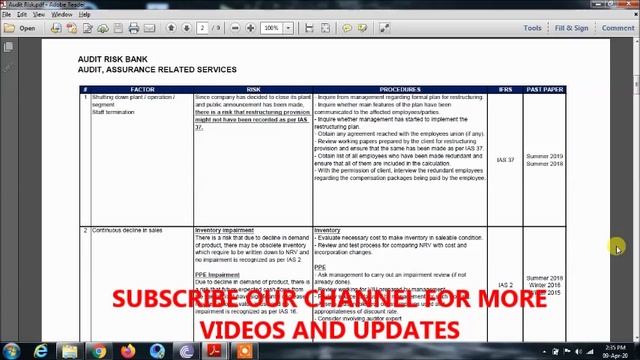Click the AUDIT RISK BANK title

coord(113,59)
